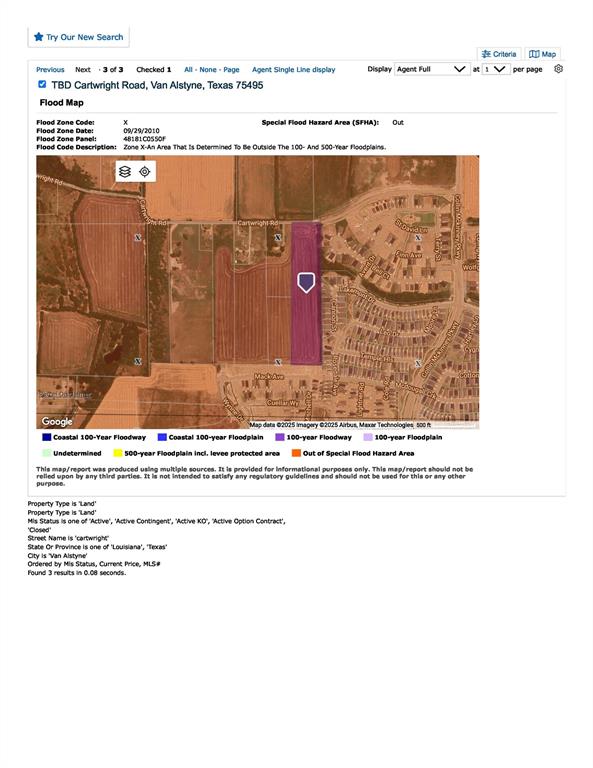The image size is (593, 768).
Task: Go to the Previous listing
Action: [50, 70]
